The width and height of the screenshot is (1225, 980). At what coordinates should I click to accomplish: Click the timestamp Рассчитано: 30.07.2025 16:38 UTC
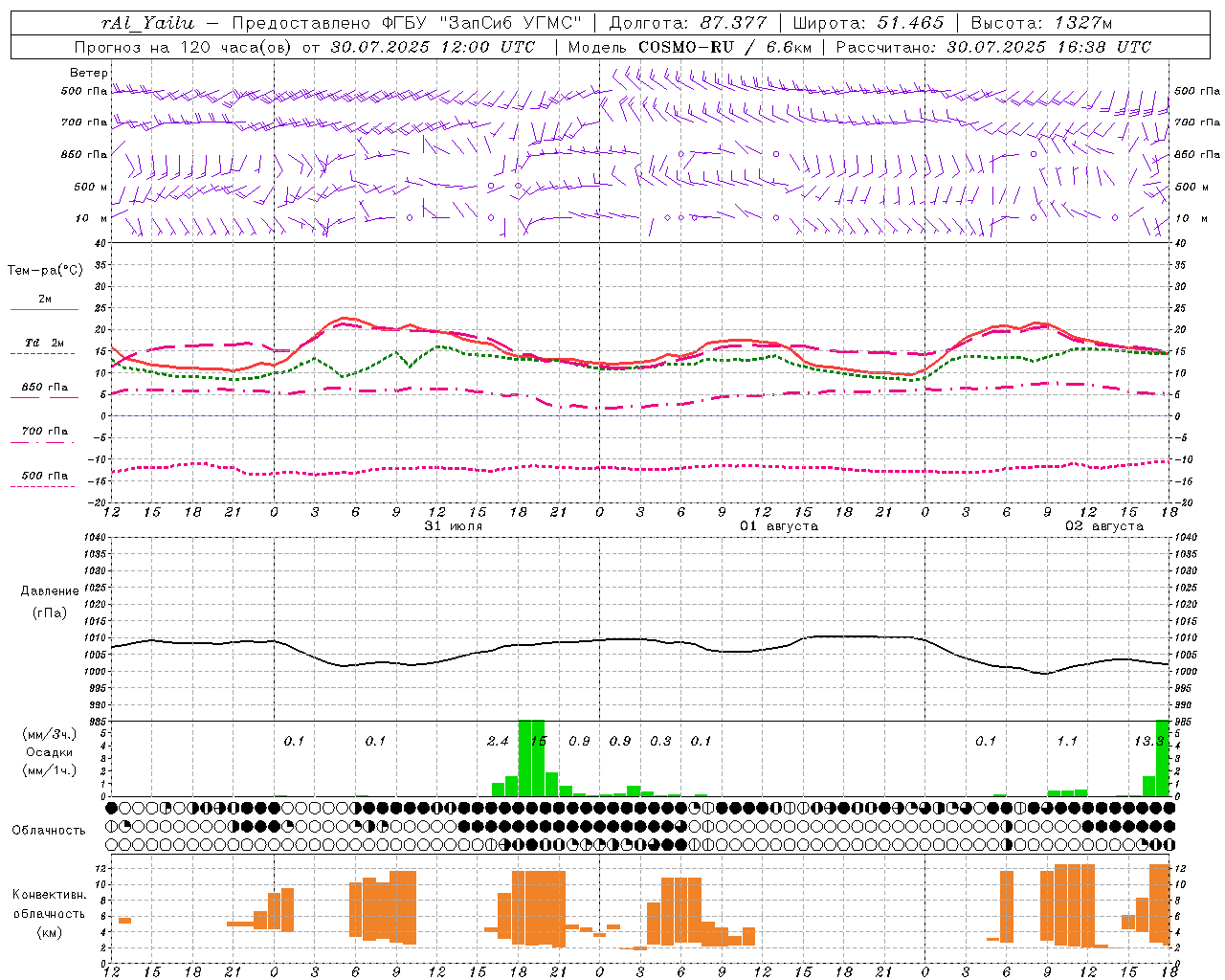tap(993, 47)
